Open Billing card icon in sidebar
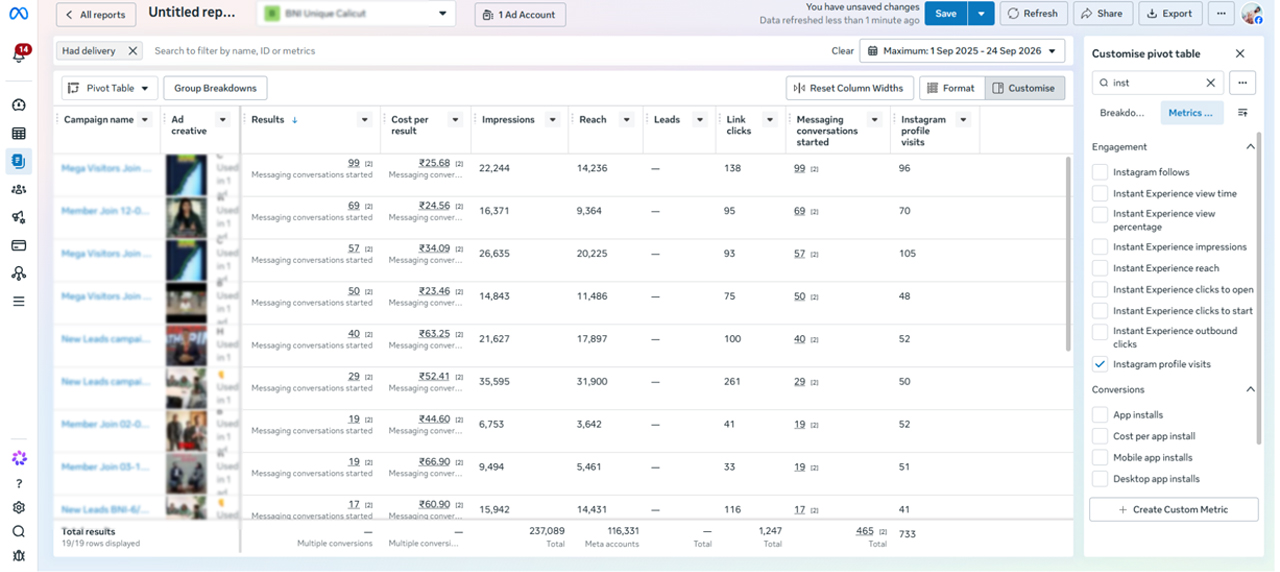The height and width of the screenshot is (572, 1280). [x=18, y=245]
